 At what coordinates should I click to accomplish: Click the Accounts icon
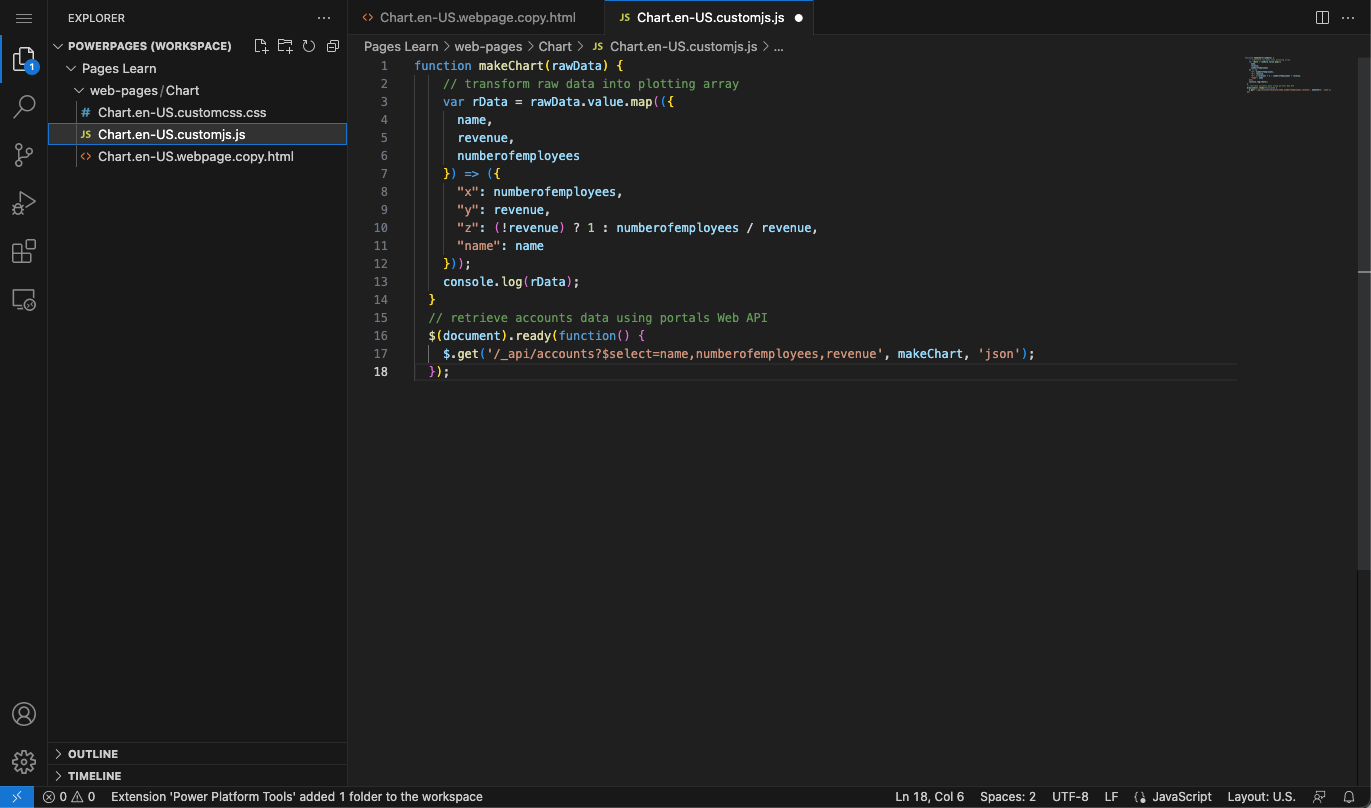click(24, 714)
